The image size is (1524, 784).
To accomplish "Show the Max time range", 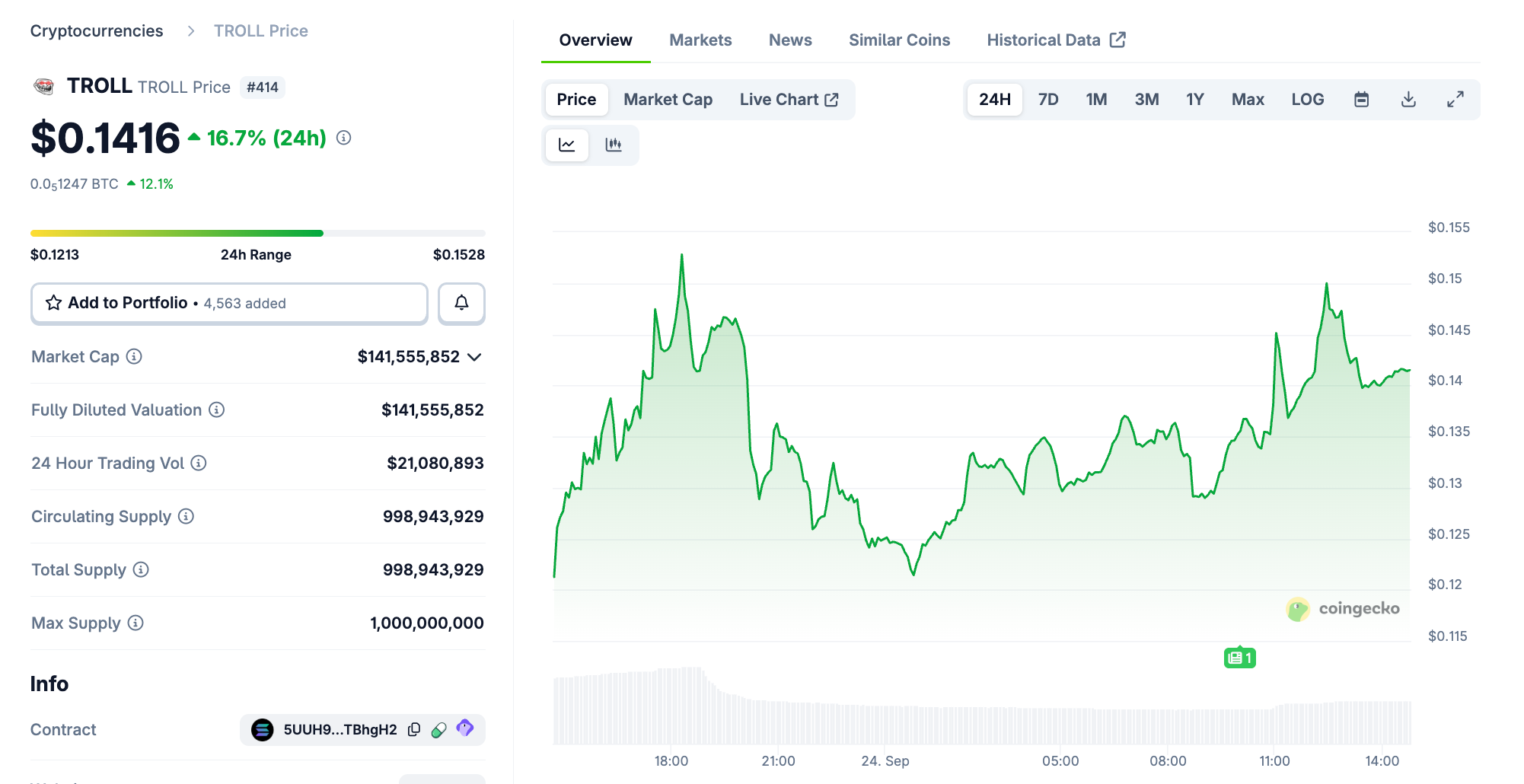I will (1248, 100).
